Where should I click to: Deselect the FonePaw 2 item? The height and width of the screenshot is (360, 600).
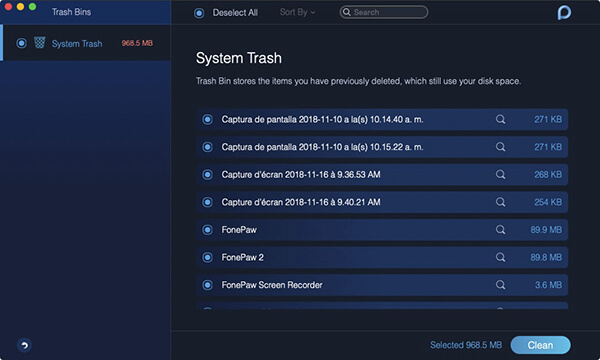[x=207, y=257]
